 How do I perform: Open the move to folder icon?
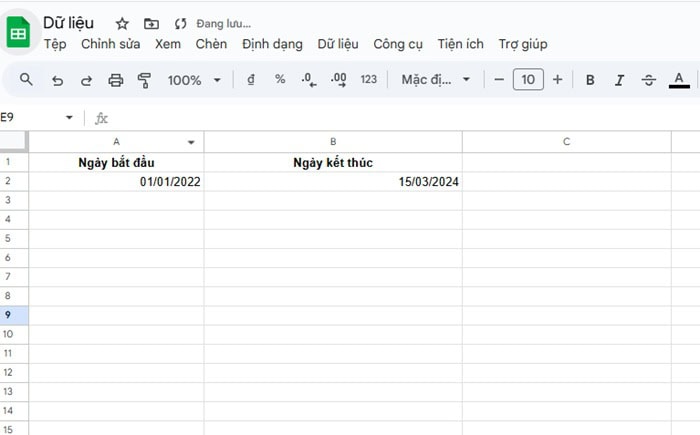[151, 23]
